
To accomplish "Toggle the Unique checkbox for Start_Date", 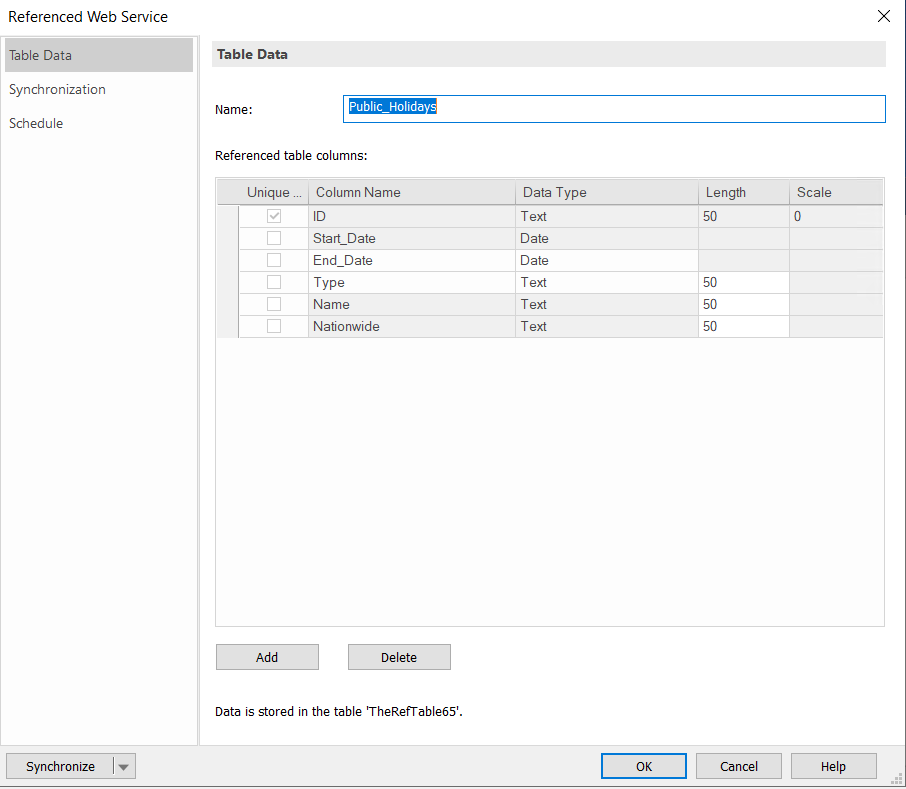I will point(274,238).
